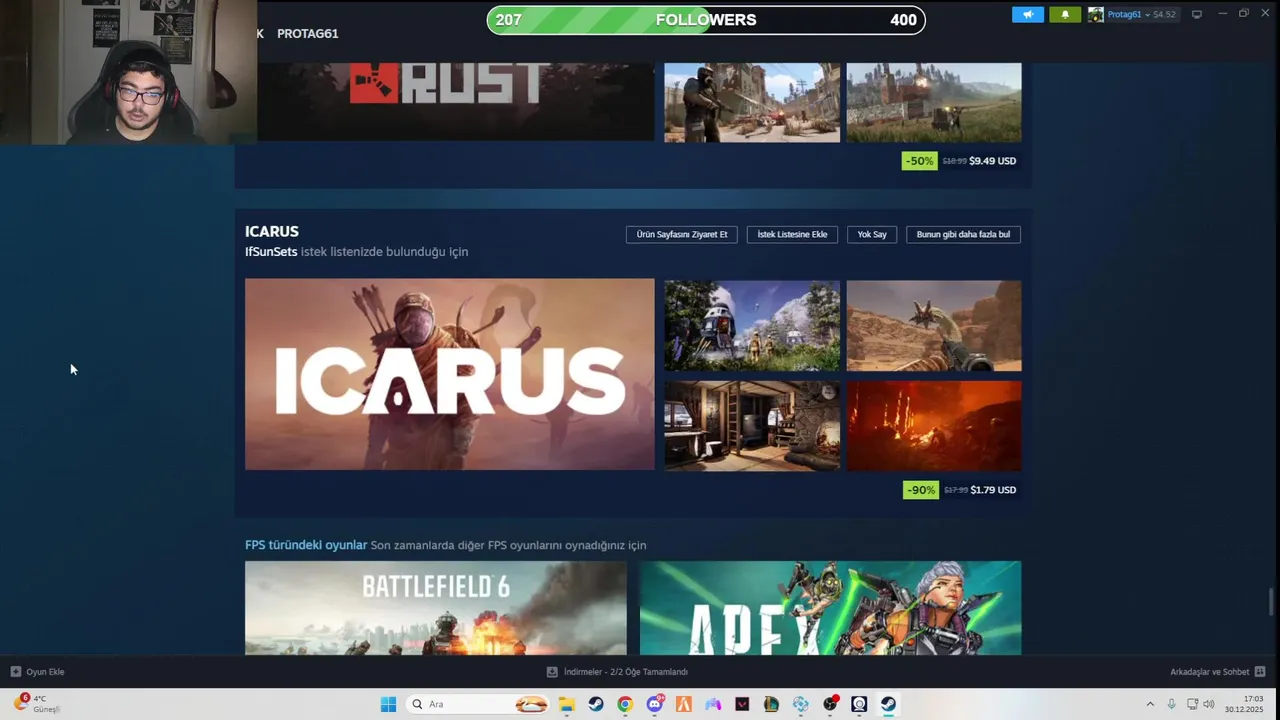Open the Windows Start menu
1280x720 pixels.
pos(388,704)
